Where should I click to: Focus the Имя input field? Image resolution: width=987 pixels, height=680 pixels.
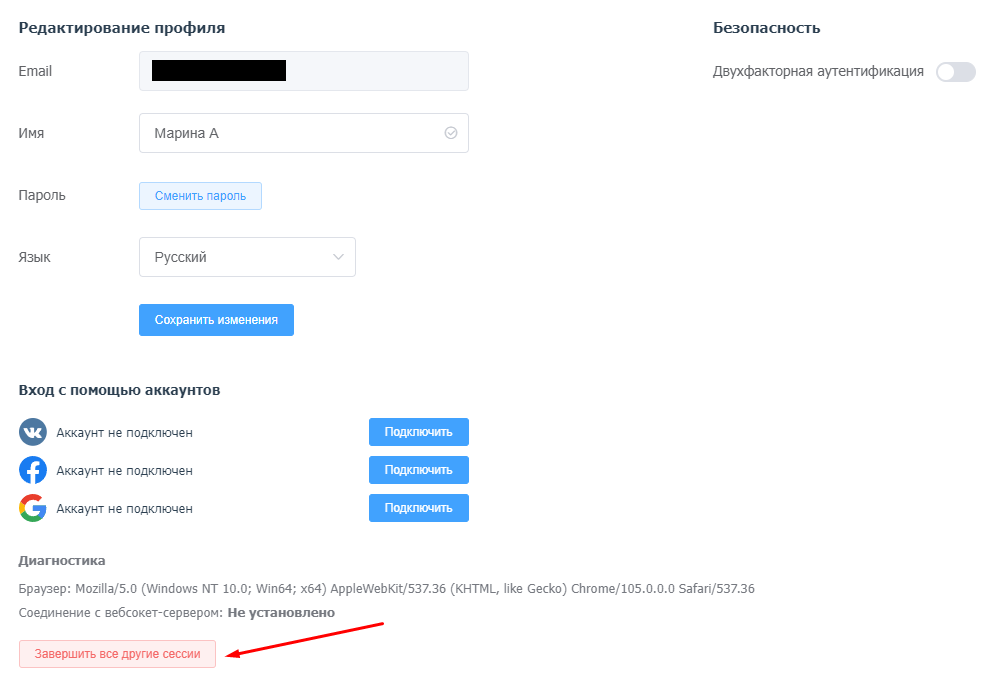tap(303, 133)
